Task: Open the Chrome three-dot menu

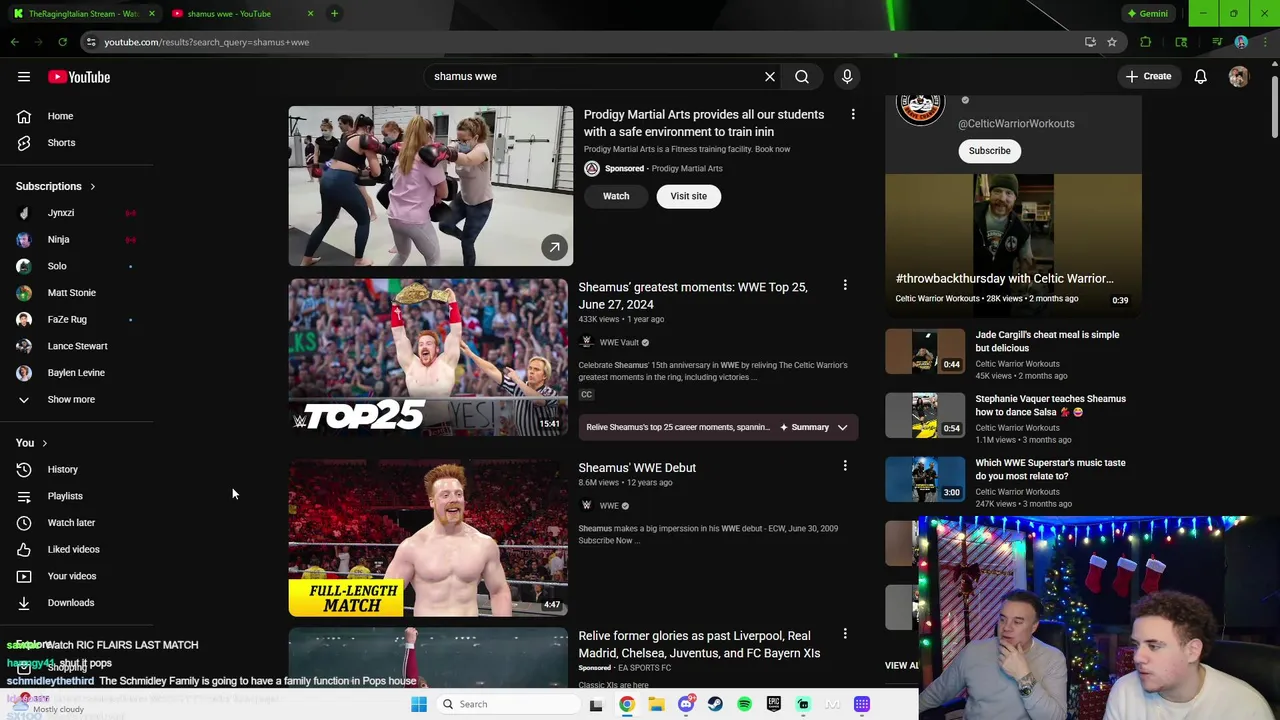Action: 1264,42
